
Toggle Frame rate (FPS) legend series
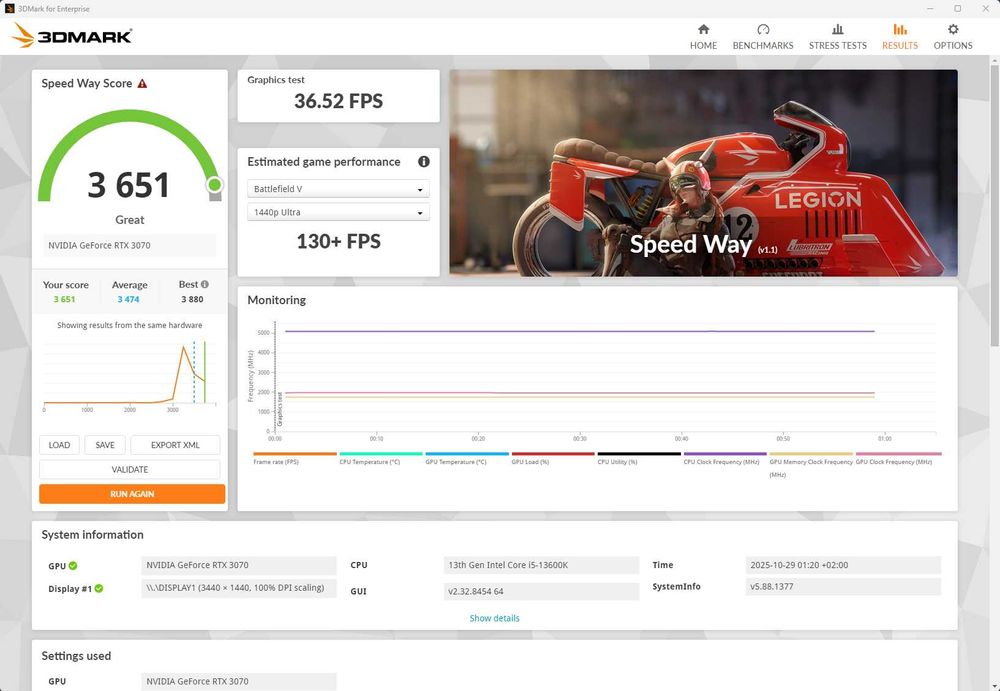tap(295, 459)
